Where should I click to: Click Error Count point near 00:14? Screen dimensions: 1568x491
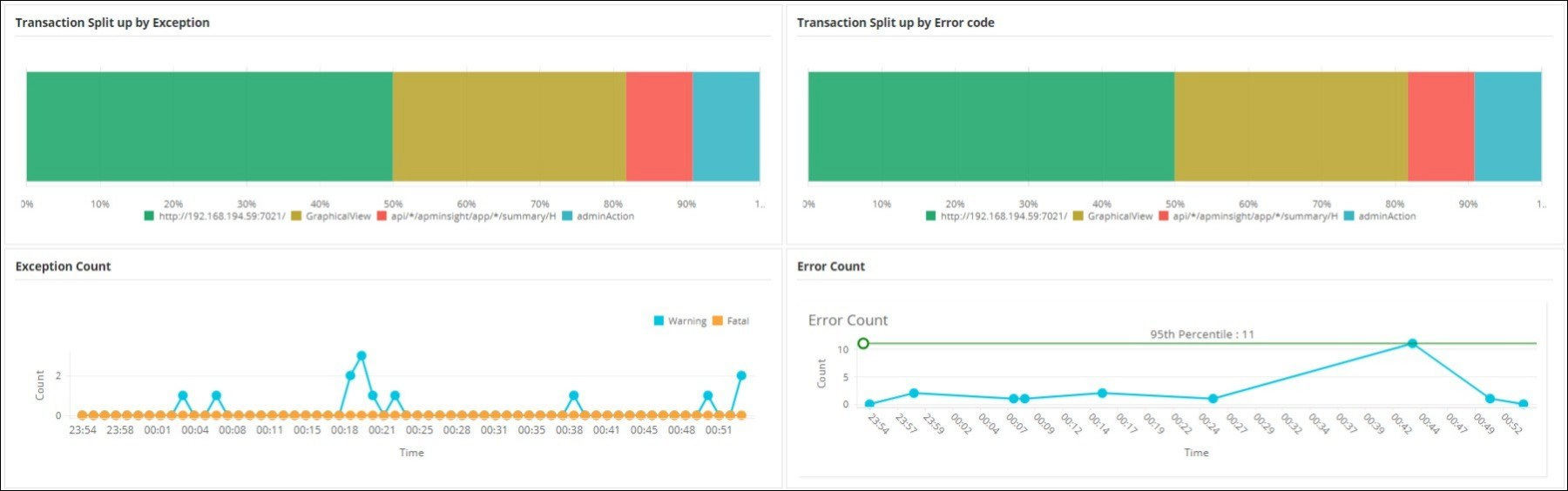1102,393
